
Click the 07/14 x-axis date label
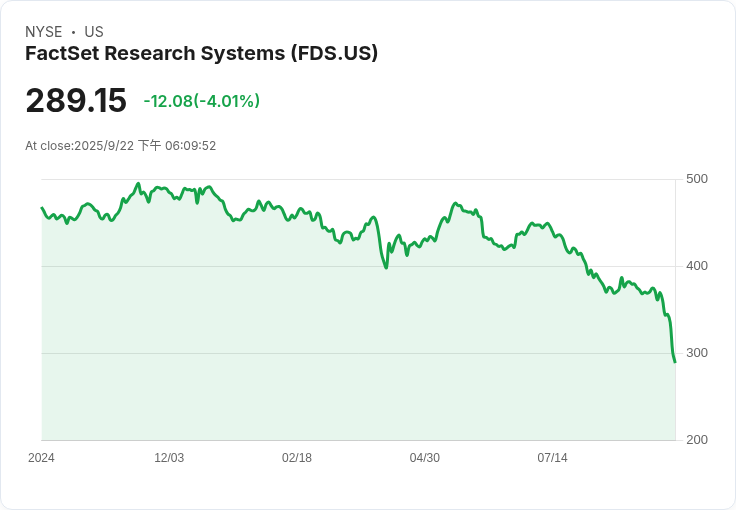(552, 458)
